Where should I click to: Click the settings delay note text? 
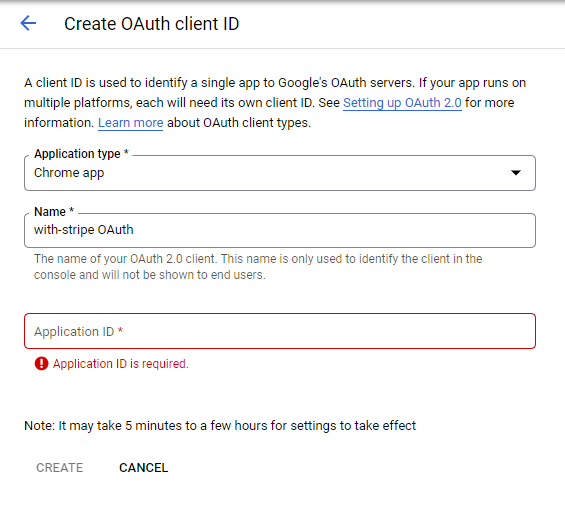coord(220,426)
